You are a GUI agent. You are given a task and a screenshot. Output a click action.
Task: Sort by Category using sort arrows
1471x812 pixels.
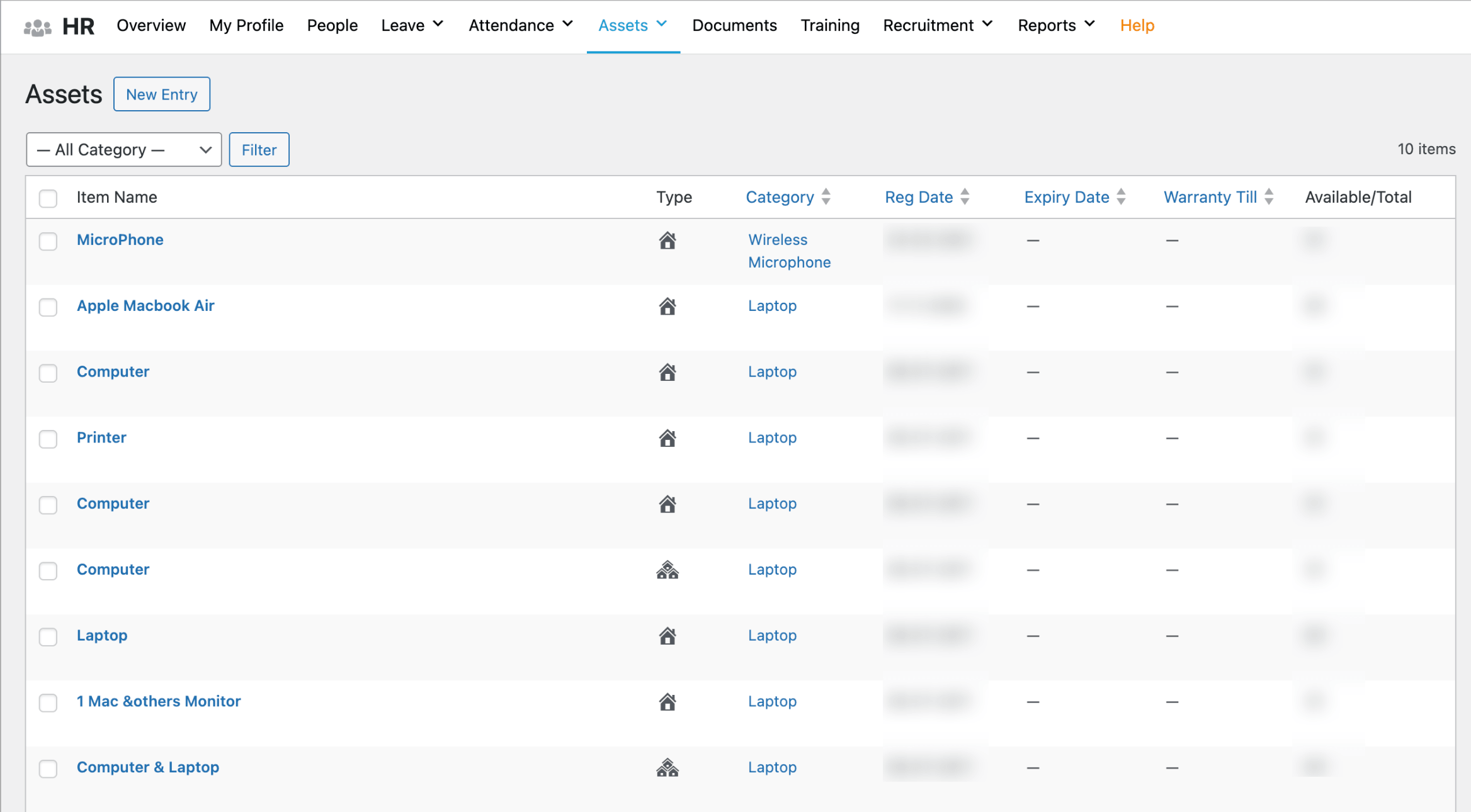tap(826, 197)
